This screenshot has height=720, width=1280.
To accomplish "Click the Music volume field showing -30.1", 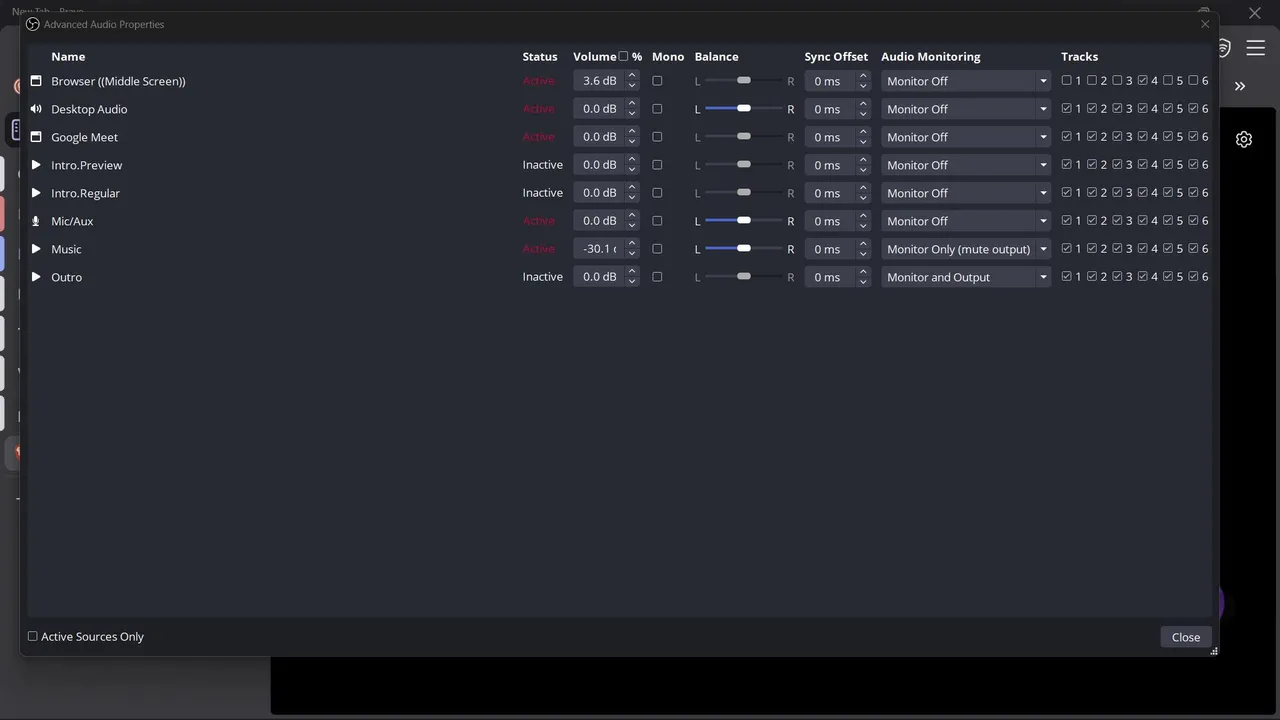I will 599,249.
